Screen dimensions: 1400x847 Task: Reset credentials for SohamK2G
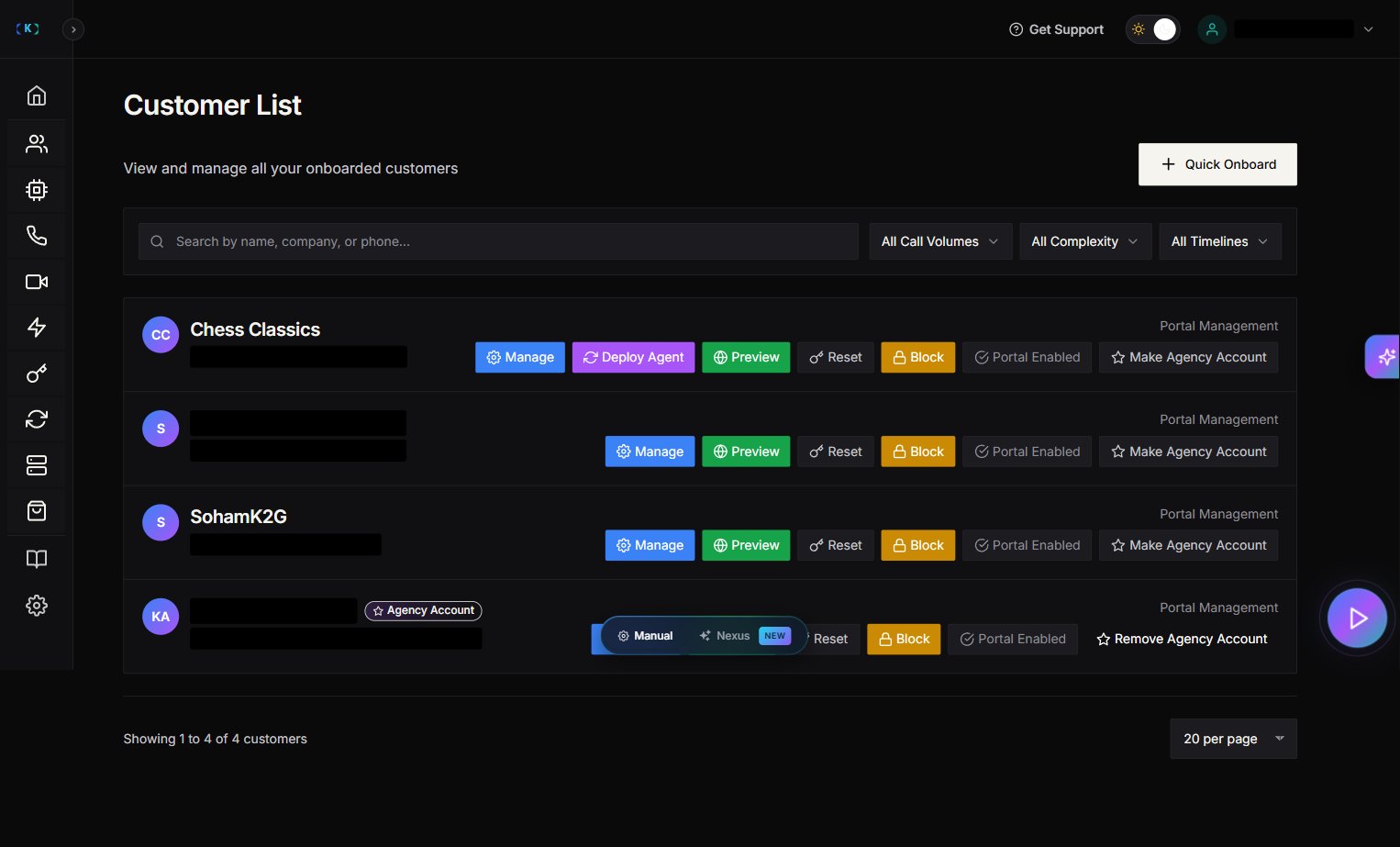(836, 545)
